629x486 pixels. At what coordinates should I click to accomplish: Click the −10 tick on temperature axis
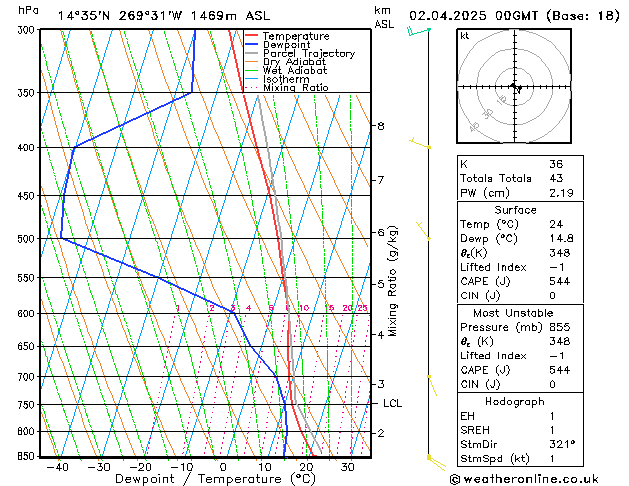(x=181, y=467)
